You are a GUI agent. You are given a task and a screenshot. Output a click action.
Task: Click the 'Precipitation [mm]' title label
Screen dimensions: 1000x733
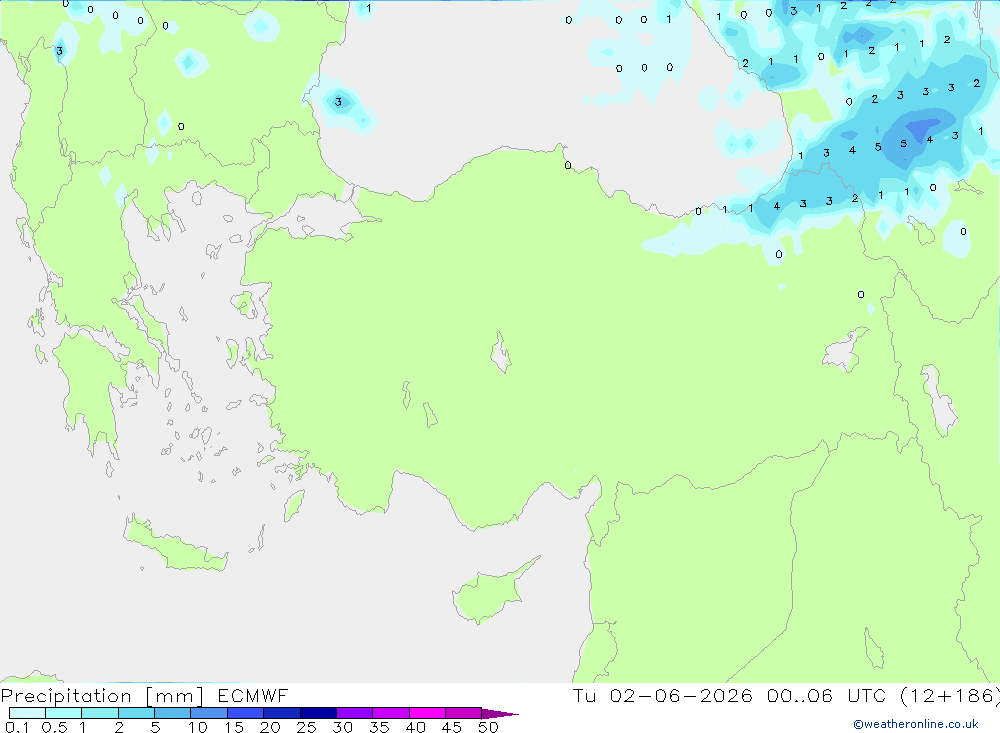102,696
